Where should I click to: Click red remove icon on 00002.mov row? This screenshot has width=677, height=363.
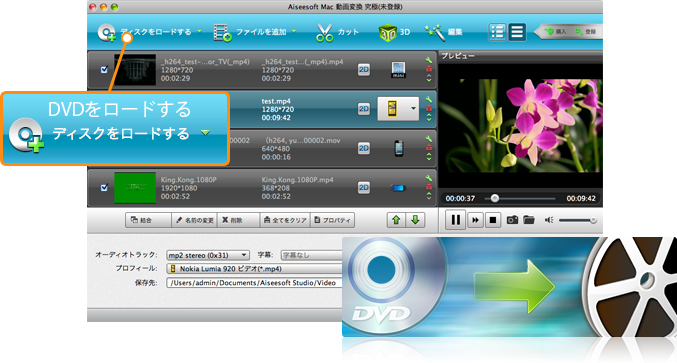(429, 147)
